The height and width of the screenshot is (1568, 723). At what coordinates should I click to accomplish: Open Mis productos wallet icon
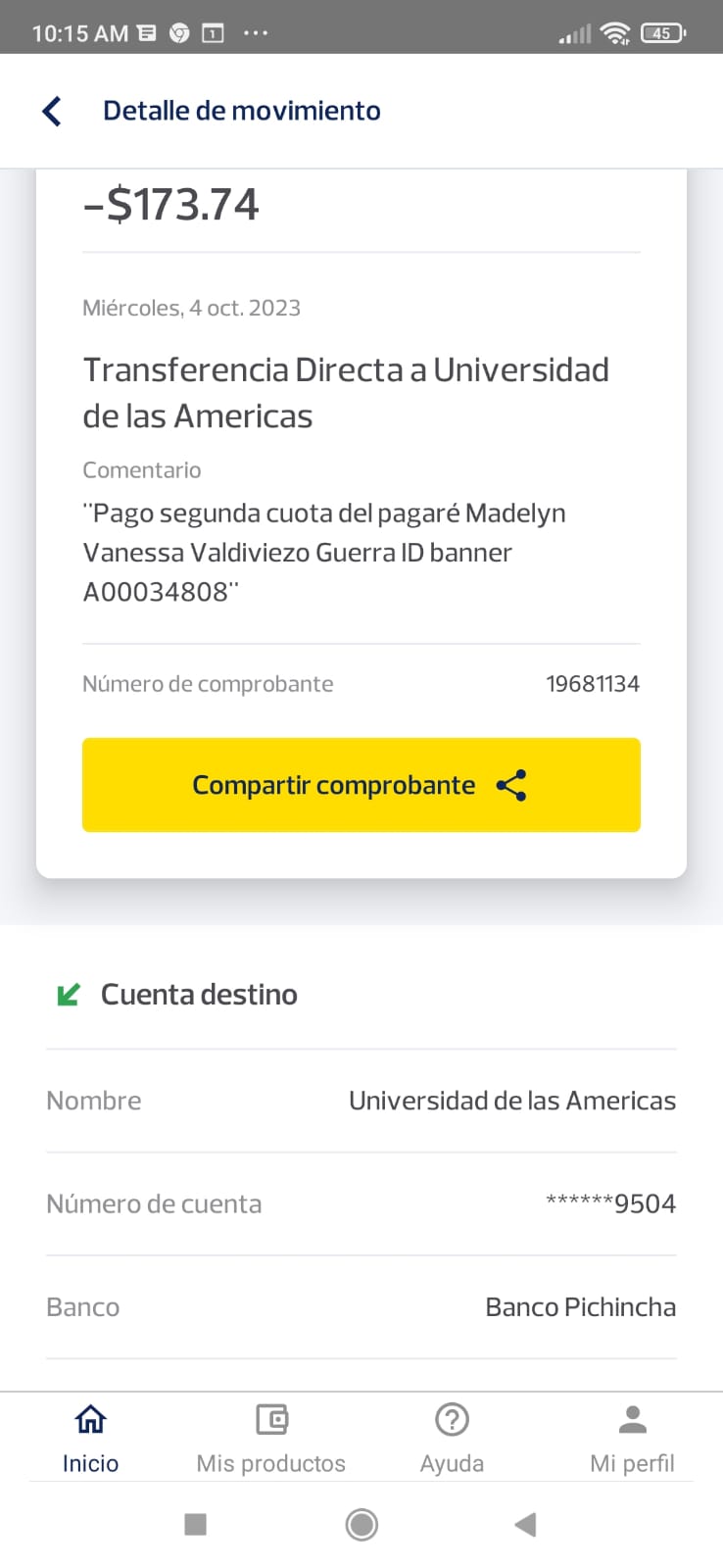point(271,1419)
